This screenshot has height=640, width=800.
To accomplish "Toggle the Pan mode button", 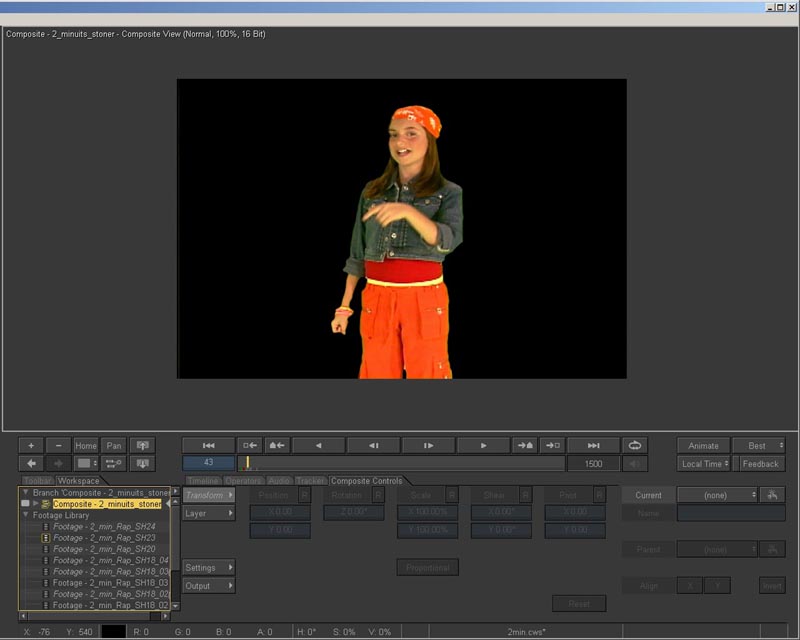I will click(x=114, y=445).
